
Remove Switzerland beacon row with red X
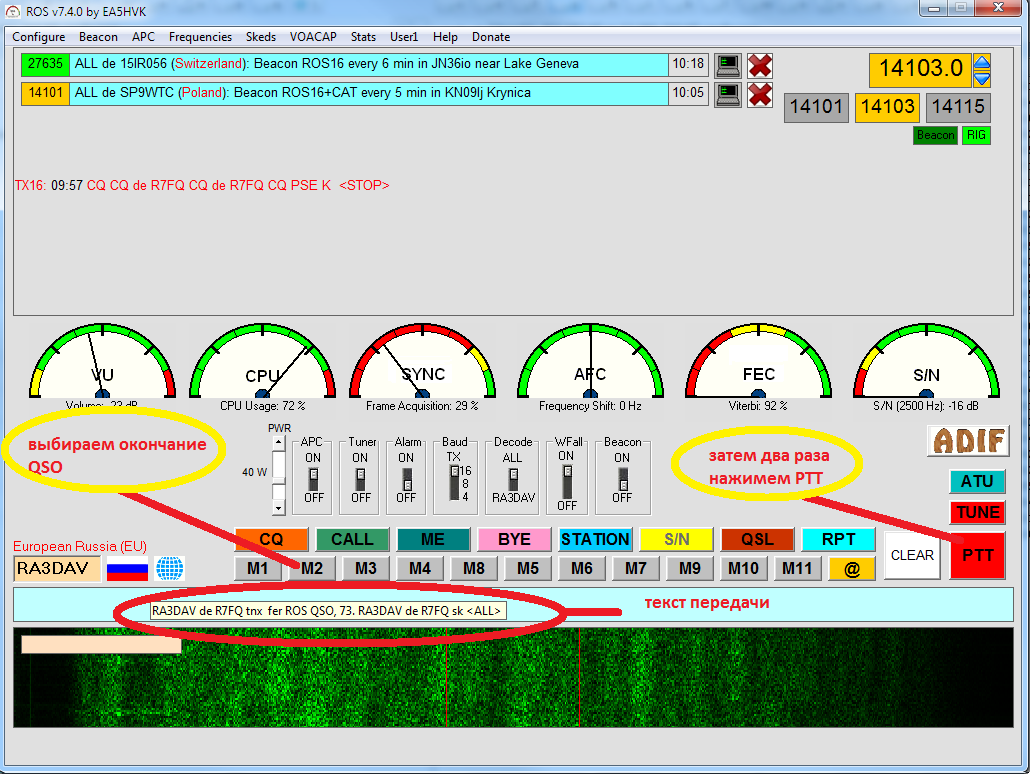[x=760, y=65]
